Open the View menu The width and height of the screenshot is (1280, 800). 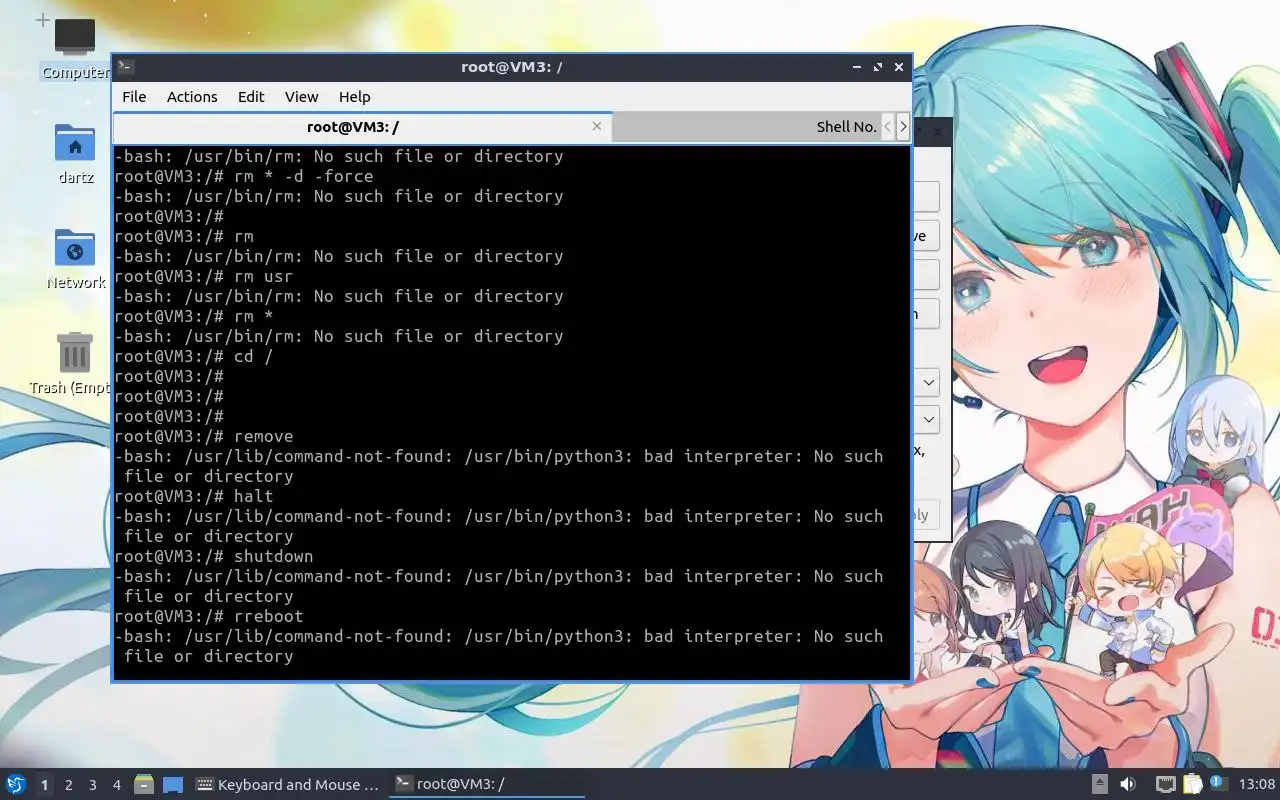click(x=301, y=96)
